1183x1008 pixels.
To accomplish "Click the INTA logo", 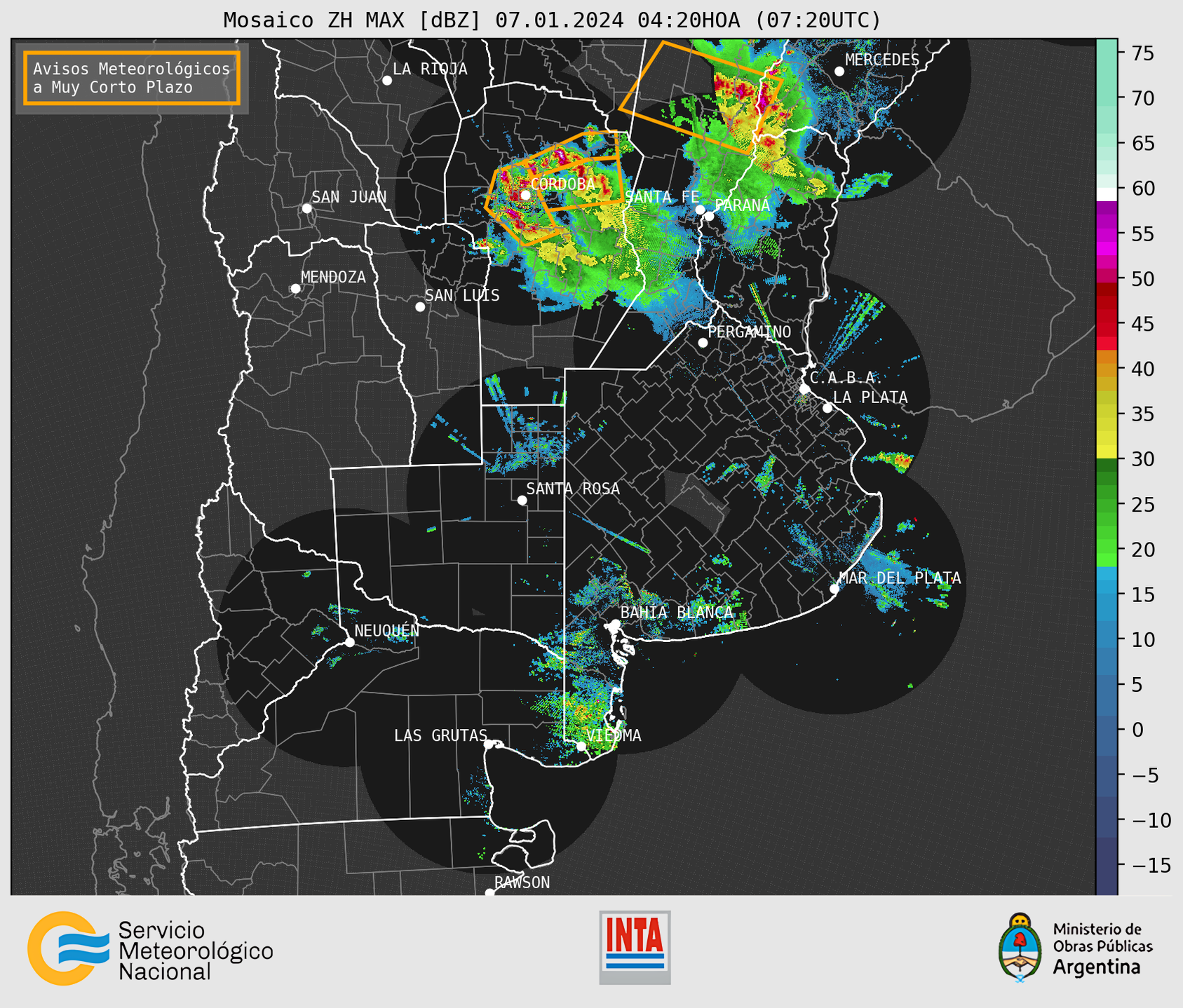I will (635, 947).
